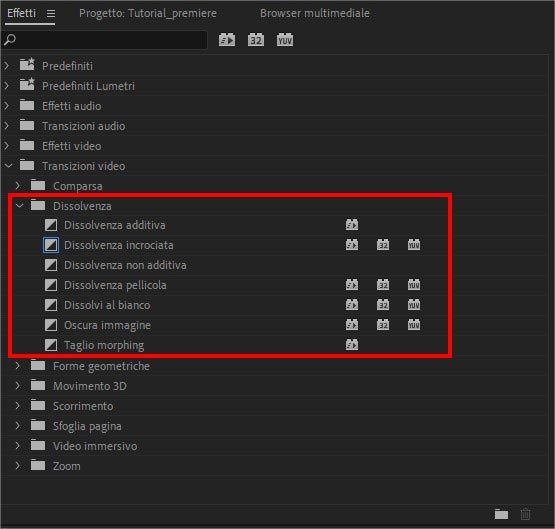This screenshot has width=555, height=529.
Task: Collapse the Transizioni video folder
Action: click(x=8, y=166)
